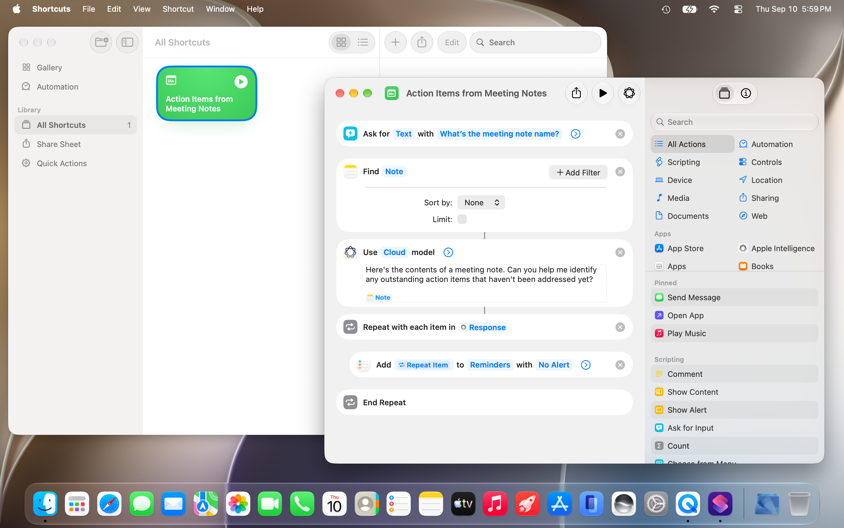Create new folder in main window toolbar
The image size is (844, 528).
101,42
